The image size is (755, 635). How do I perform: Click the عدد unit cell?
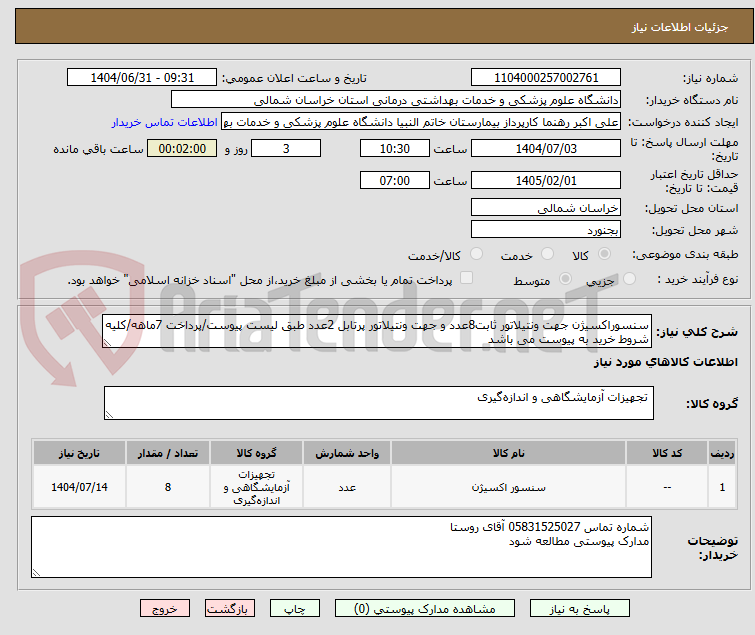tap(347, 487)
